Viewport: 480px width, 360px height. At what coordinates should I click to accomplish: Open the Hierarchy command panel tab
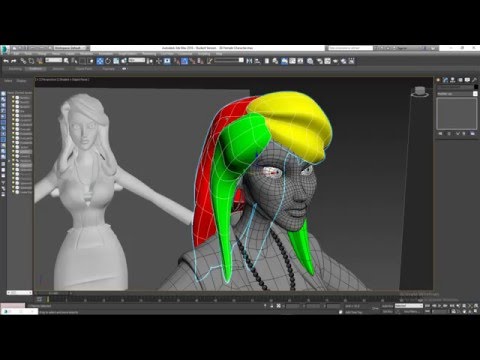pos(453,80)
